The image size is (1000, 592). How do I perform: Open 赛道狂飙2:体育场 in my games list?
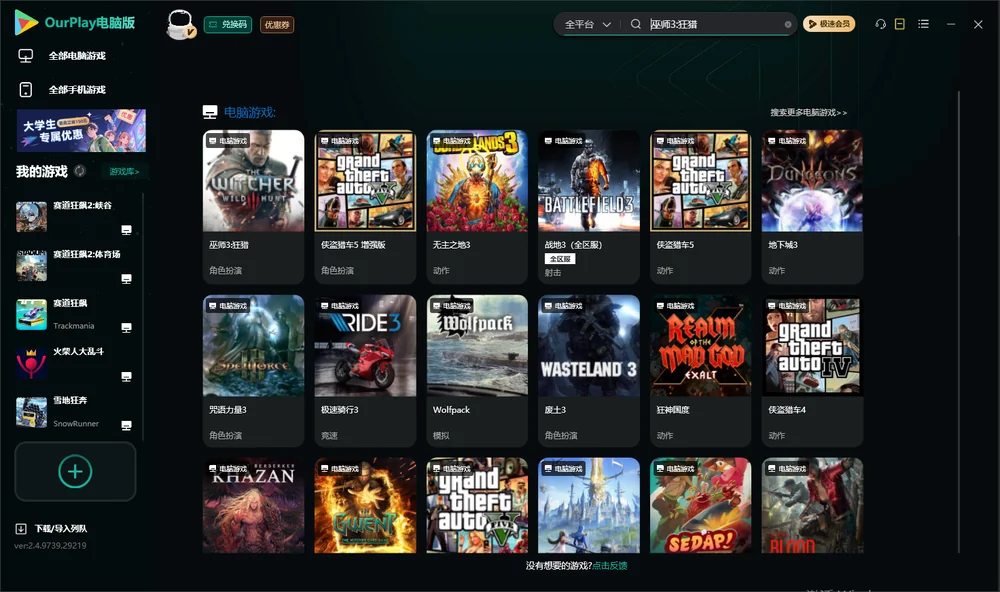tap(75, 265)
